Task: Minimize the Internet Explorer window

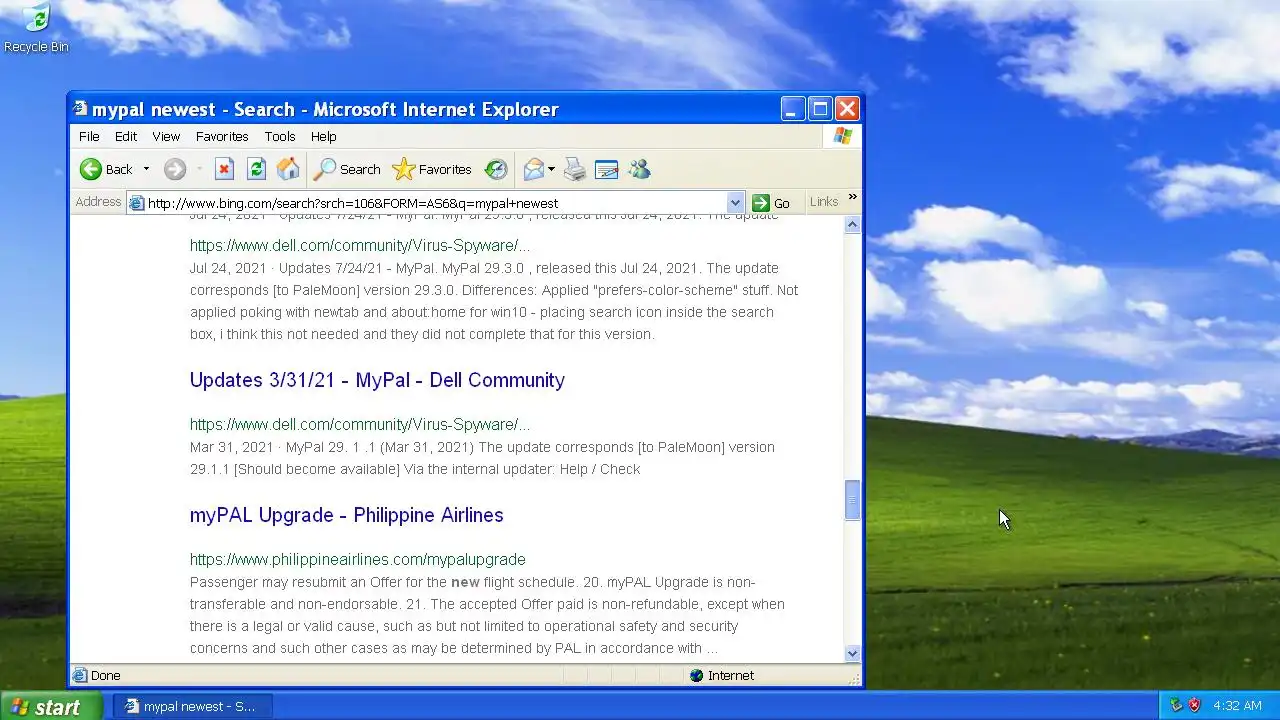Action: 793,109
